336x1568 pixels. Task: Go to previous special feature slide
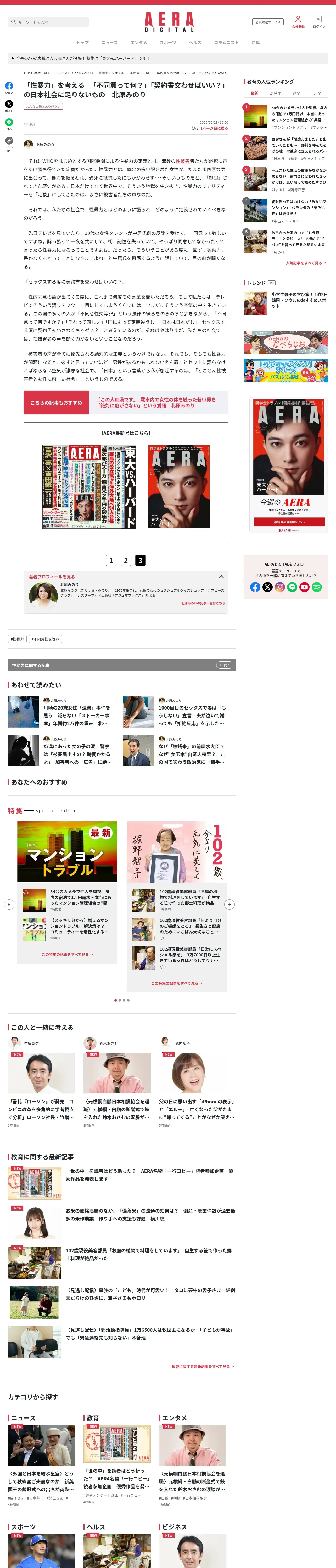point(9,904)
